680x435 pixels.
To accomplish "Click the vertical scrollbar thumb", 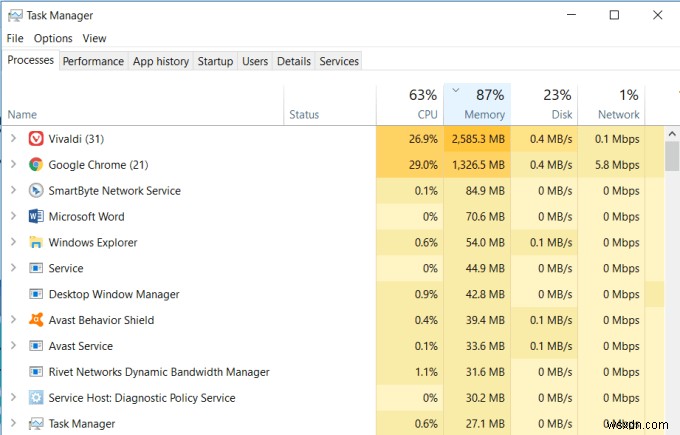I will point(672,155).
